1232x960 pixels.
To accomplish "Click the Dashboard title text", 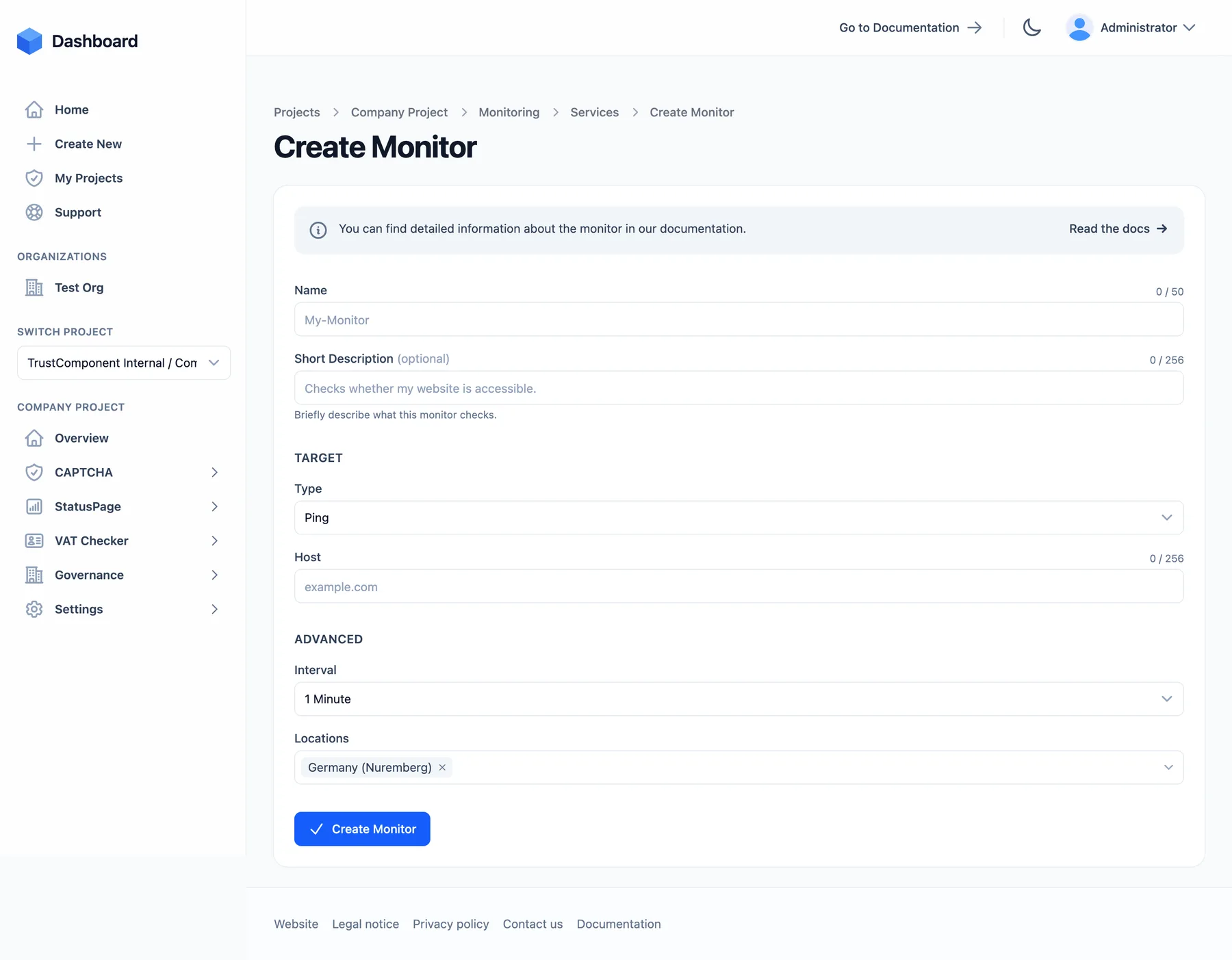I will (94, 41).
